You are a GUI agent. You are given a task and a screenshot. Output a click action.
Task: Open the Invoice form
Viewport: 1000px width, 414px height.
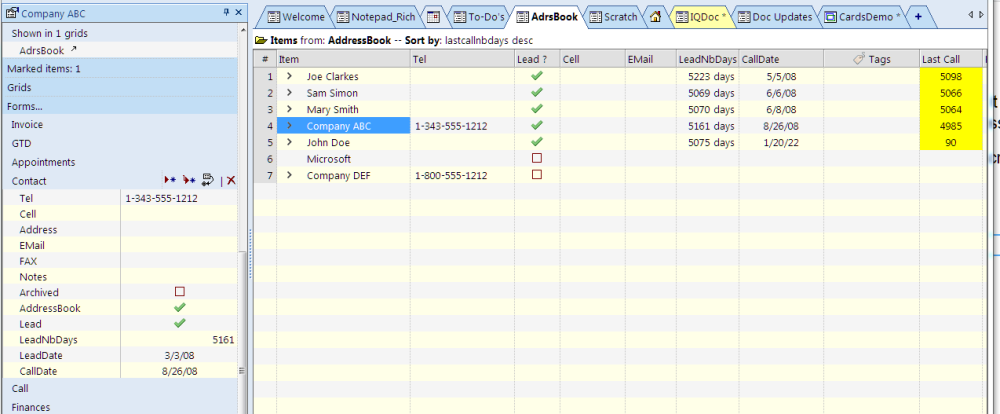click(27, 125)
